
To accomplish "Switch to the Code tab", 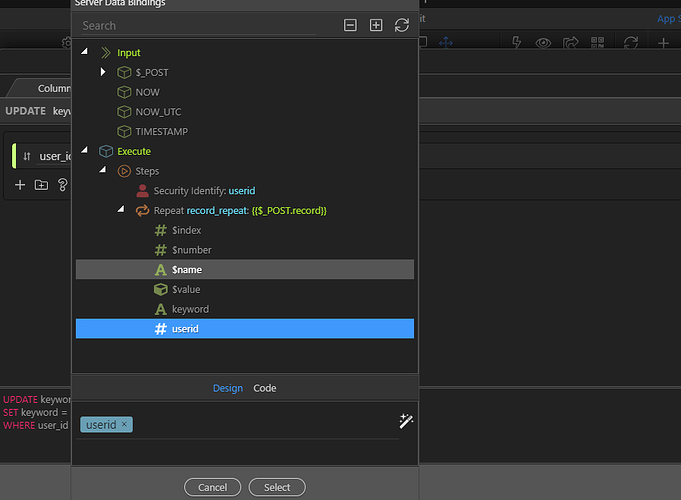I will point(264,388).
